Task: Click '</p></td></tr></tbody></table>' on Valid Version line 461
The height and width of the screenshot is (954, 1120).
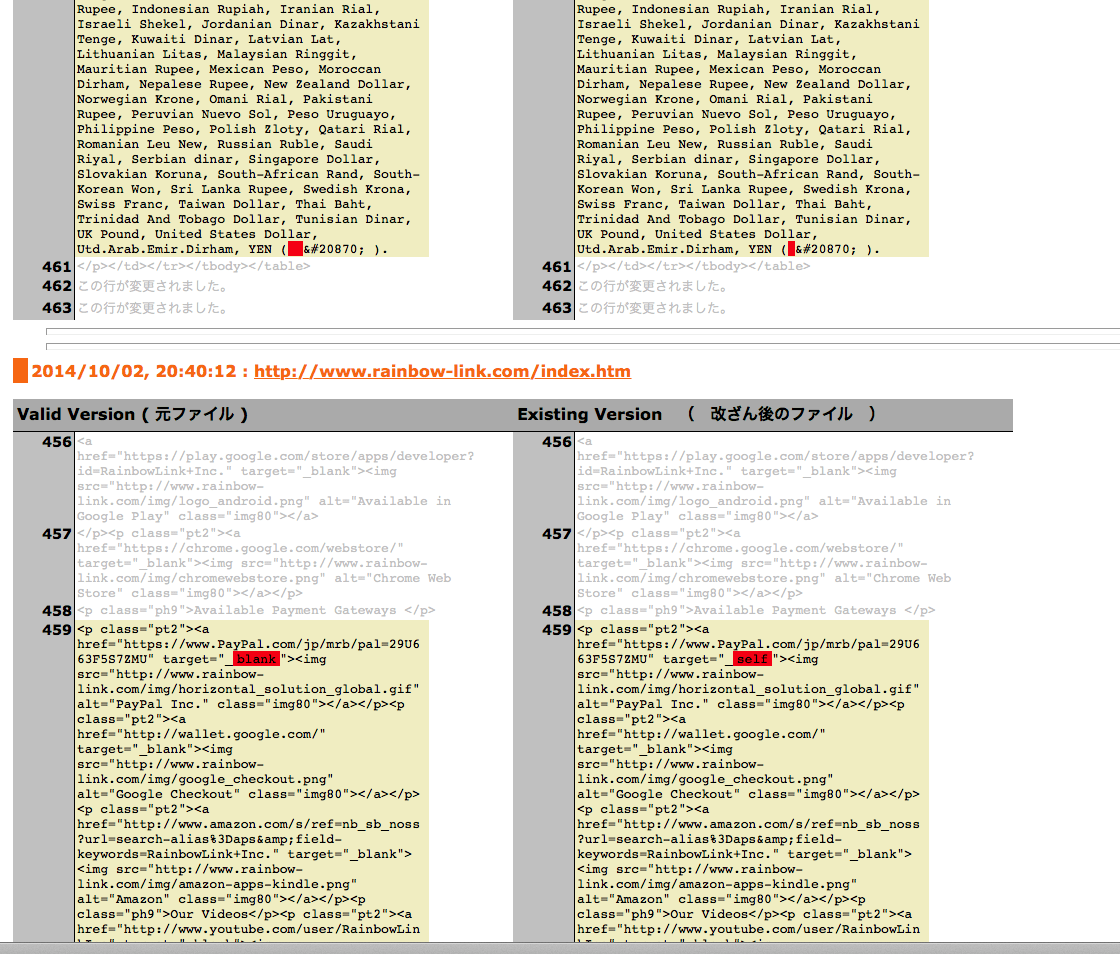Action: coord(194,266)
